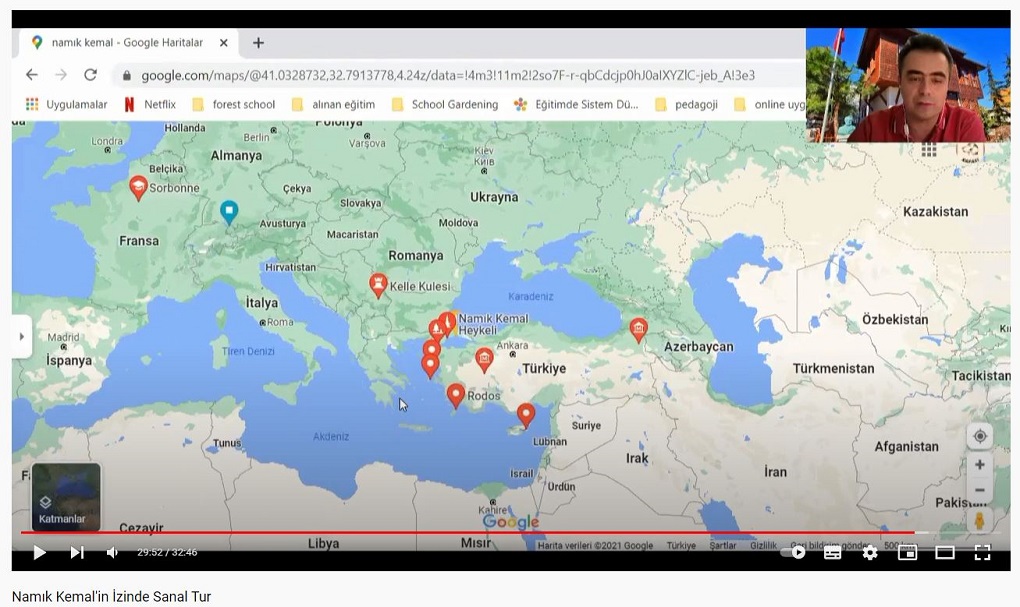Click the Azerbaycan country label

click(x=699, y=347)
